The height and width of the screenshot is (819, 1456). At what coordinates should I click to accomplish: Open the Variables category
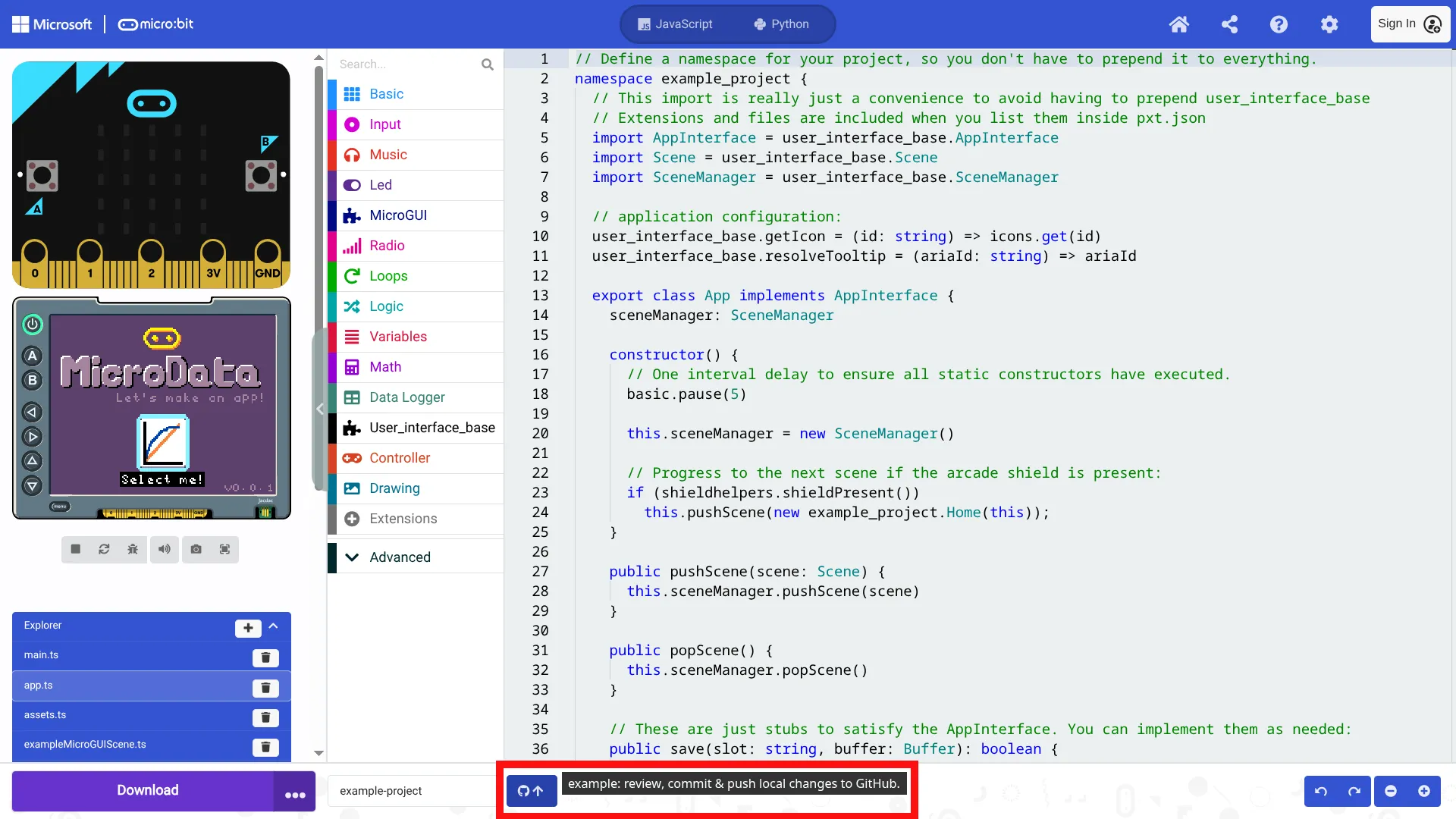416,337
